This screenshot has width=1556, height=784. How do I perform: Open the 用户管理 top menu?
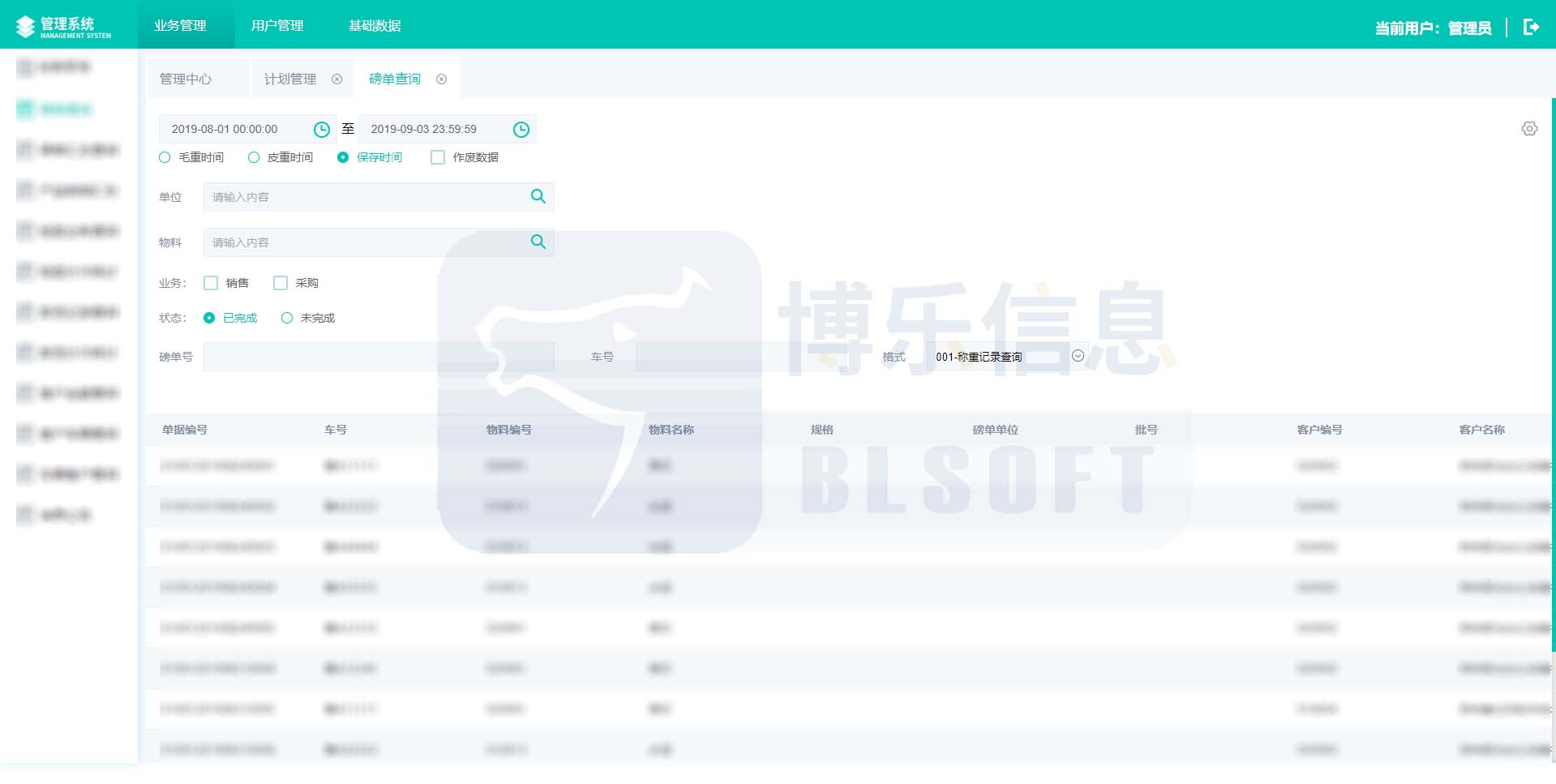(277, 25)
